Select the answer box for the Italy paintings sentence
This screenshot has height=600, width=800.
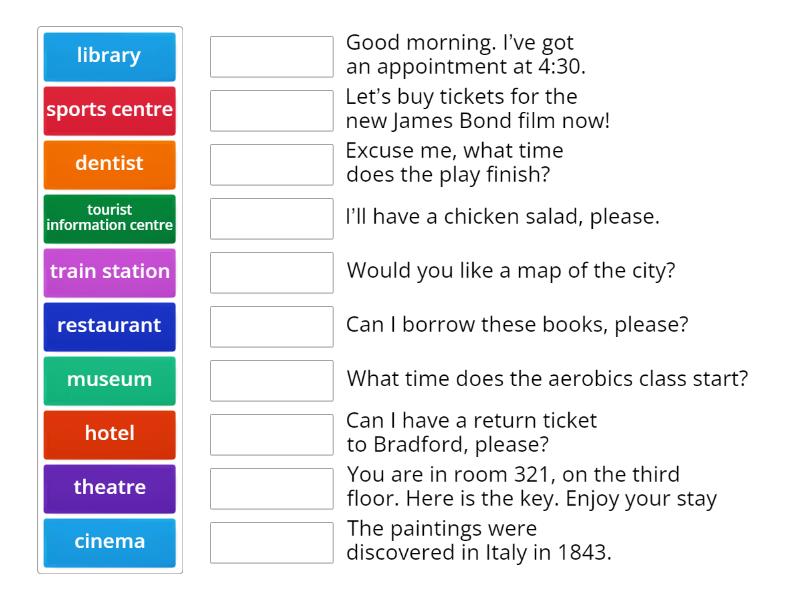coord(271,543)
